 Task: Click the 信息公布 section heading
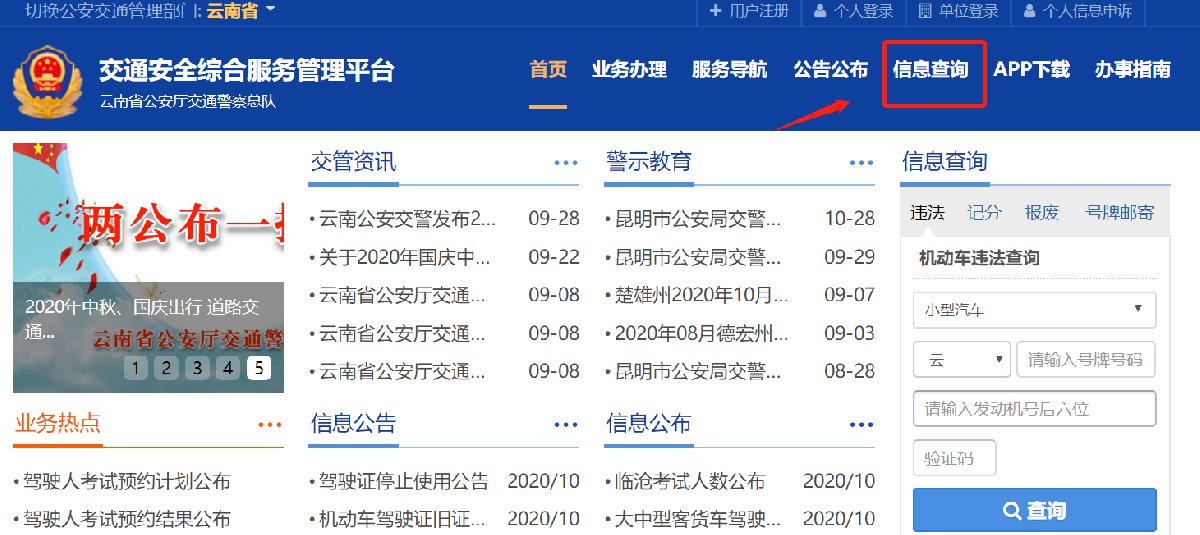pyautogui.click(x=648, y=424)
